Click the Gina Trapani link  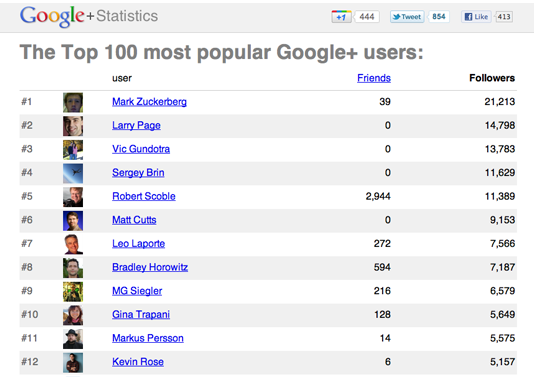coord(141,315)
